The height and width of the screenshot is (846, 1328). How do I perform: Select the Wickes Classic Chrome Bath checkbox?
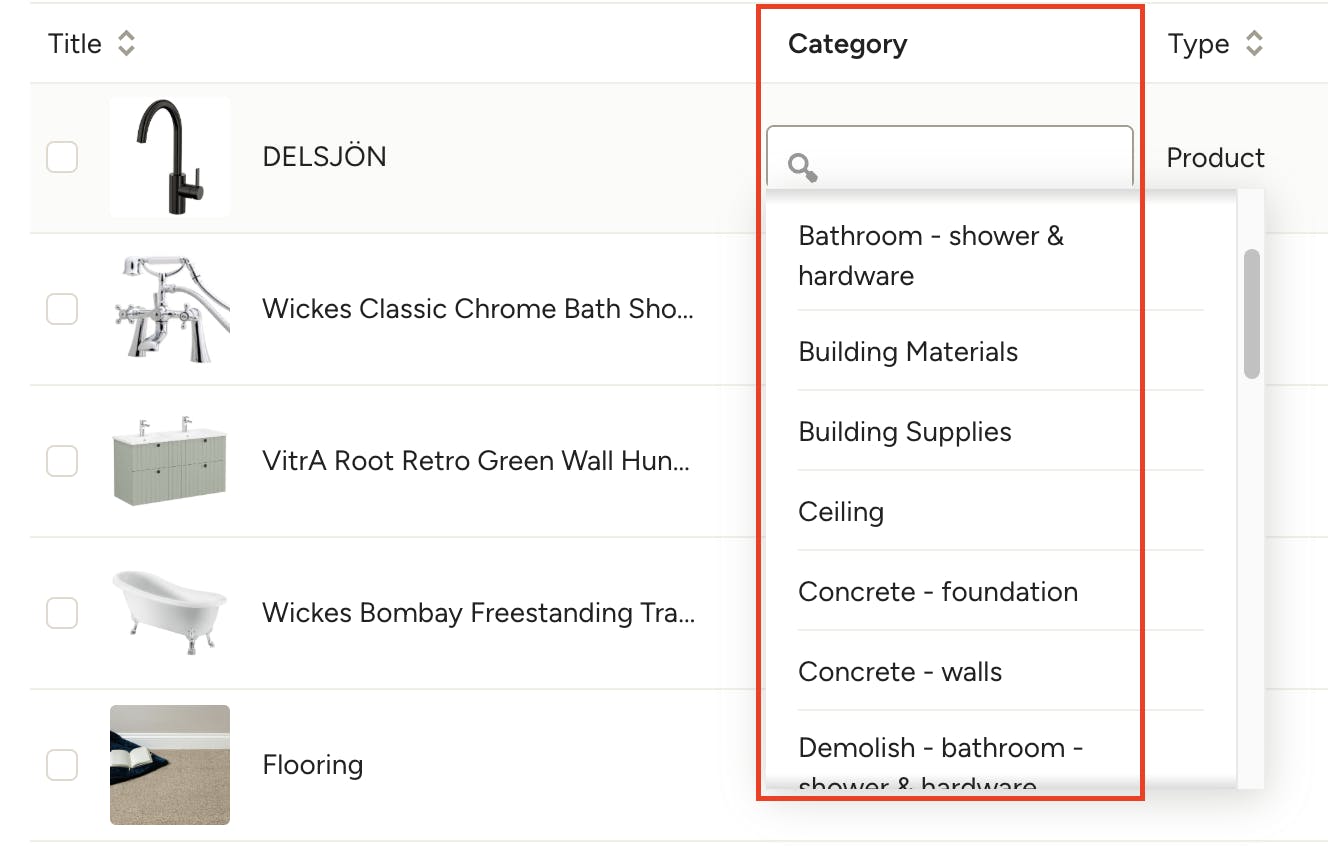[62, 309]
